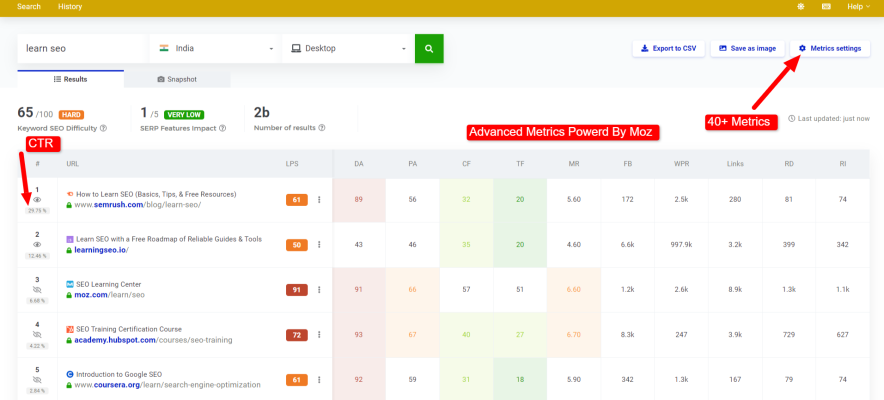The image size is (884, 400).
Task: Click the WPR value 997.9k cell
Action: click(x=681, y=245)
